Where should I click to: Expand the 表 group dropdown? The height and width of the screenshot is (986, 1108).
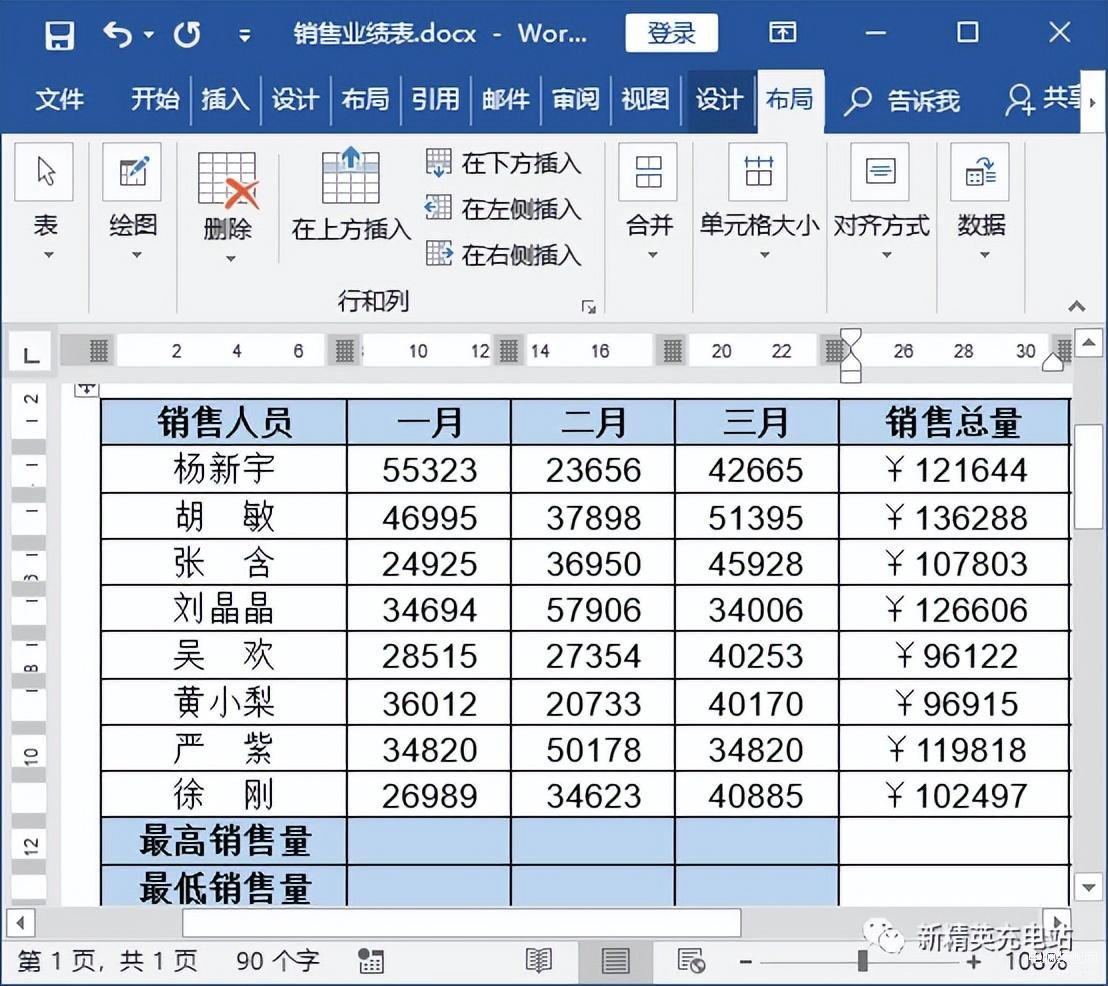pyautogui.click(x=46, y=203)
